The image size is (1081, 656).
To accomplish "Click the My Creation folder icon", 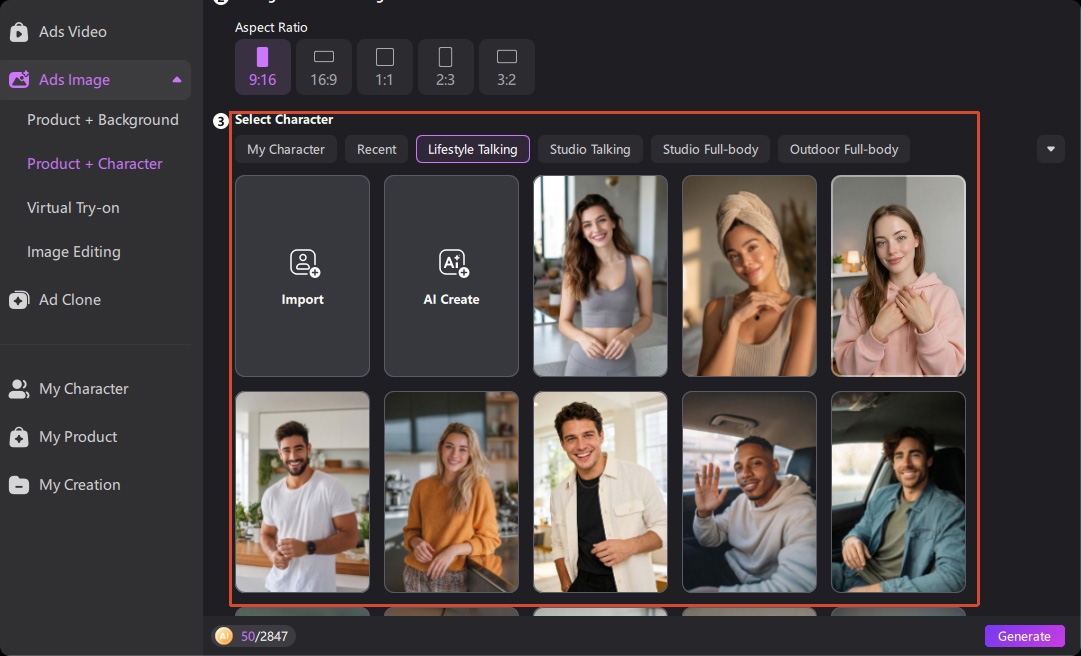I will [x=19, y=485].
